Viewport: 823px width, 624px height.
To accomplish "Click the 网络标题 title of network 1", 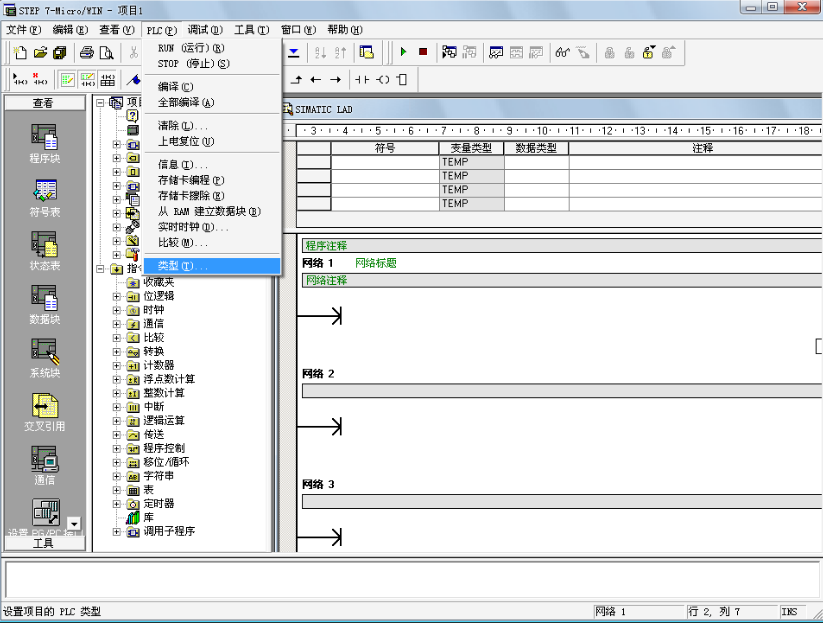I will [376, 263].
